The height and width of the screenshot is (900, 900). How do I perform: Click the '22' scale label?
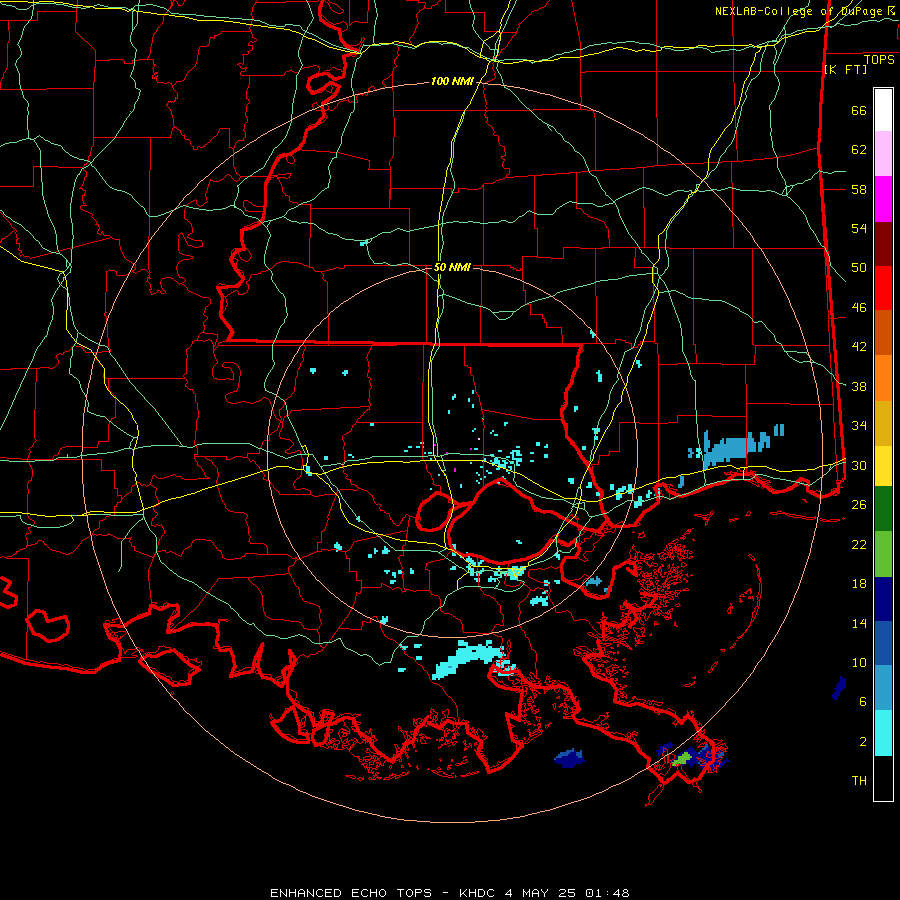click(x=859, y=544)
